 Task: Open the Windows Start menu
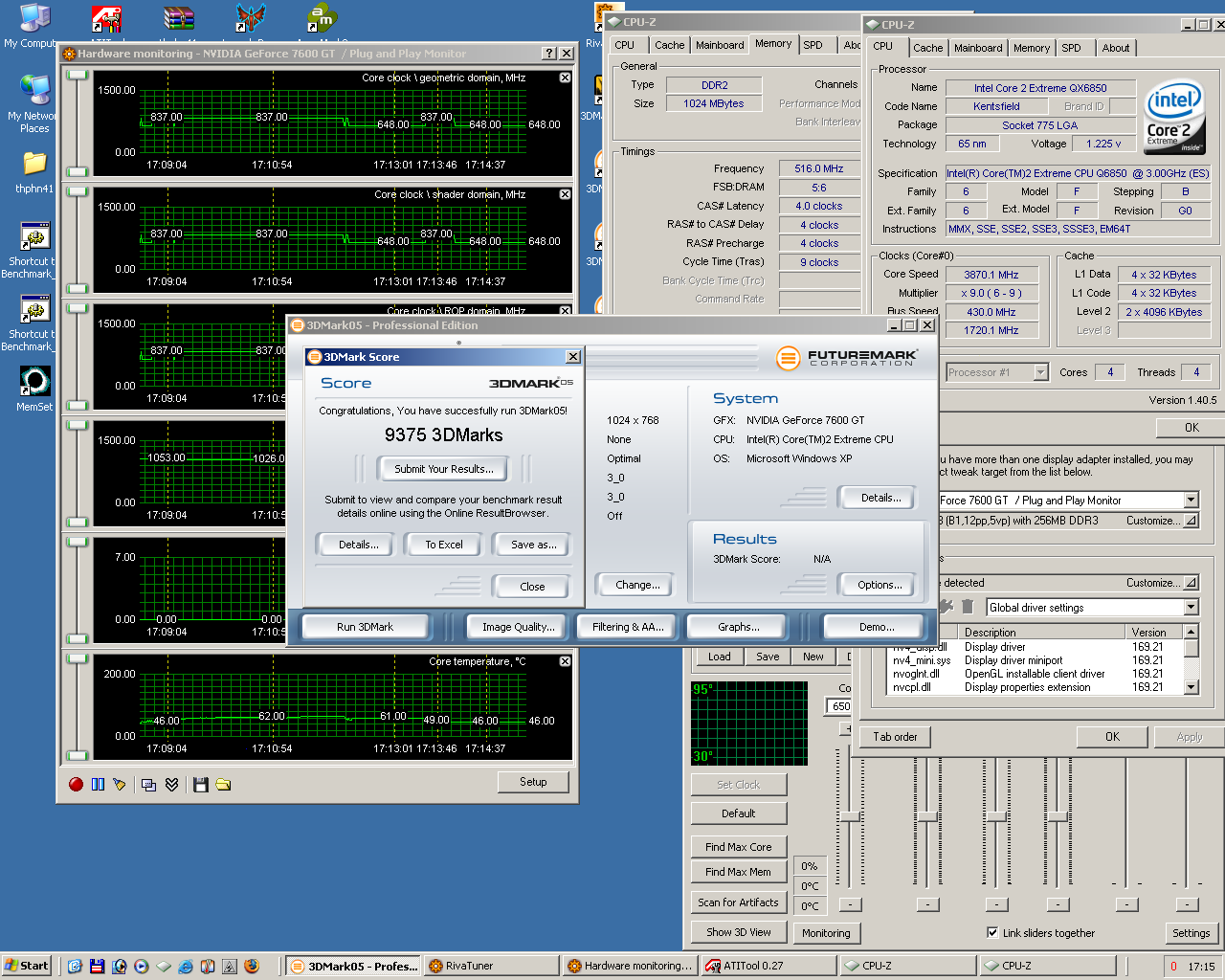pos(27,966)
